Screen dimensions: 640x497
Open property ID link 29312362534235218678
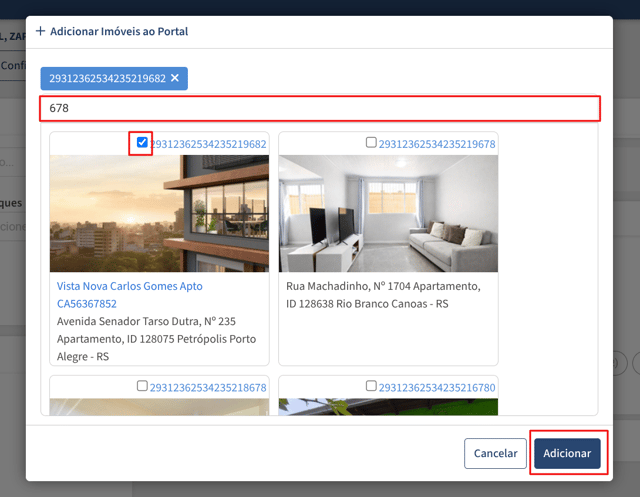[208, 388]
